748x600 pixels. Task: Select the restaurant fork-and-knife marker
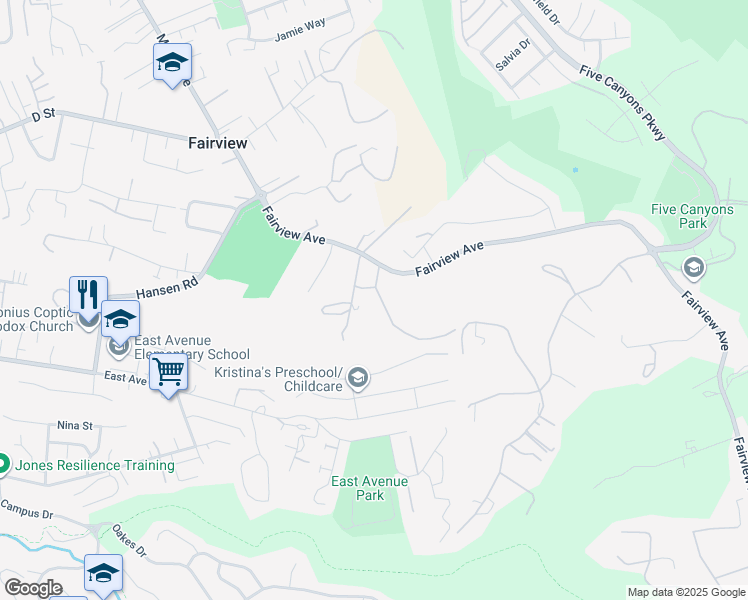pos(88,297)
